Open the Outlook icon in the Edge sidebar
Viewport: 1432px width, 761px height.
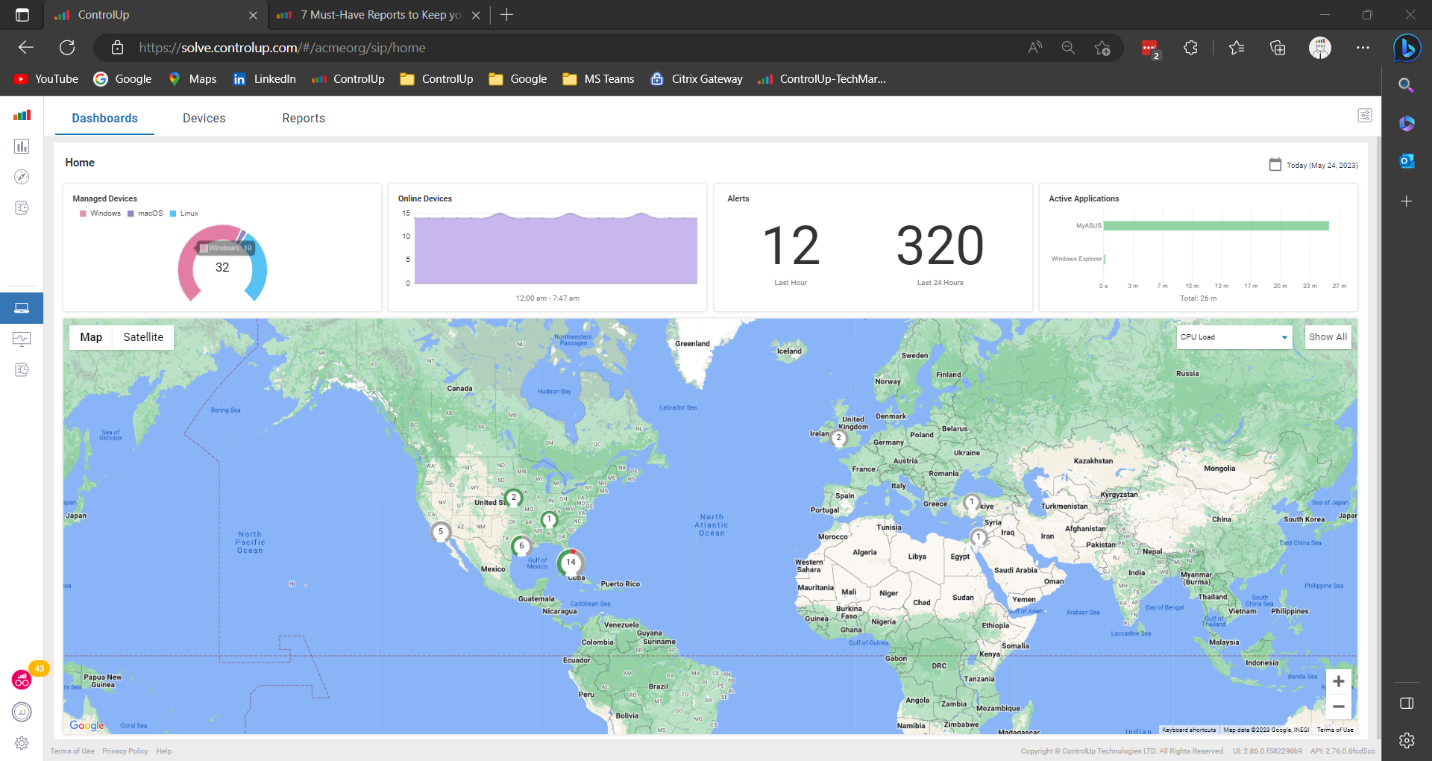[1406, 161]
